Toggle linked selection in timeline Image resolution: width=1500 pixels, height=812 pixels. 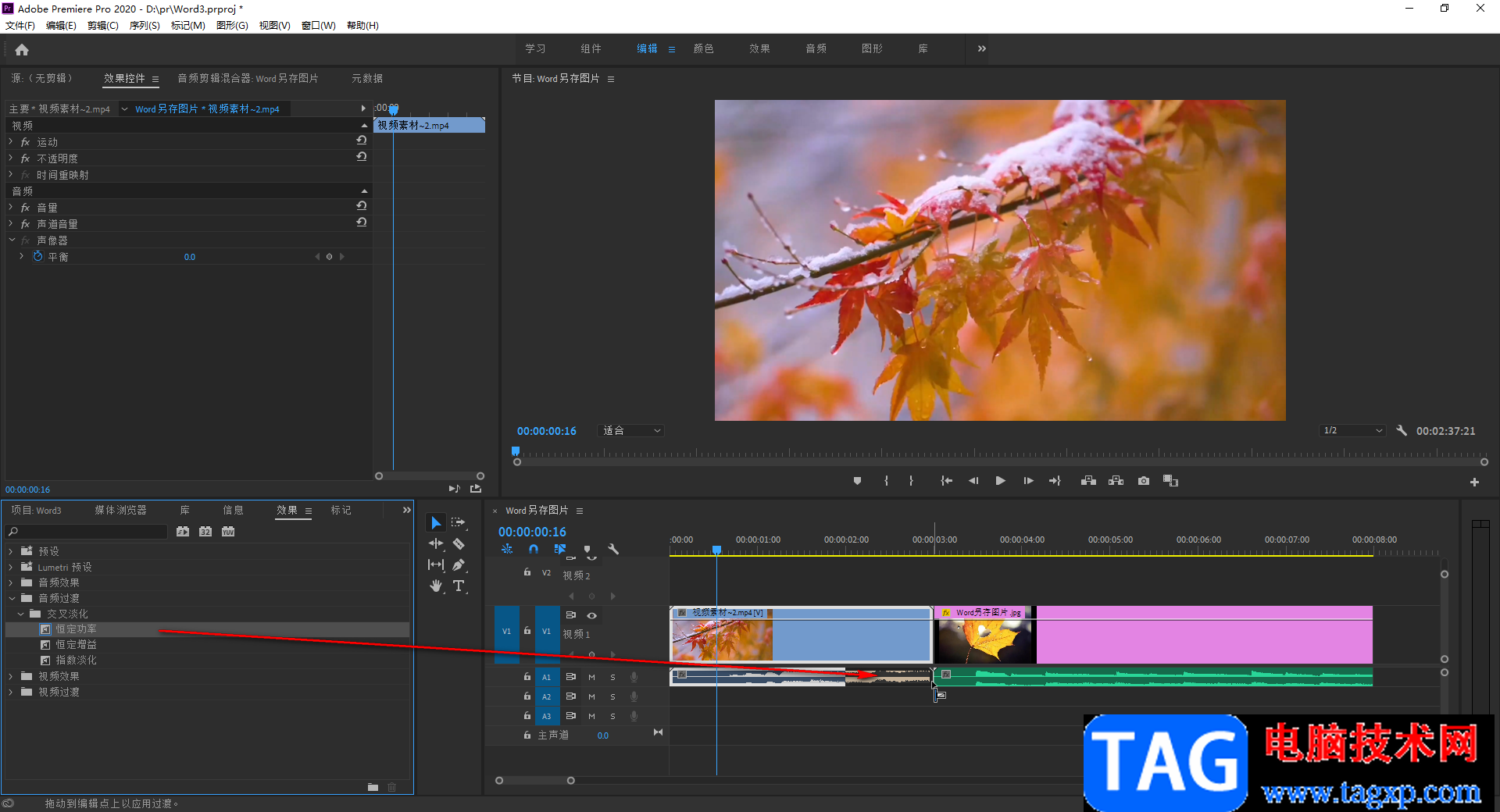point(559,549)
